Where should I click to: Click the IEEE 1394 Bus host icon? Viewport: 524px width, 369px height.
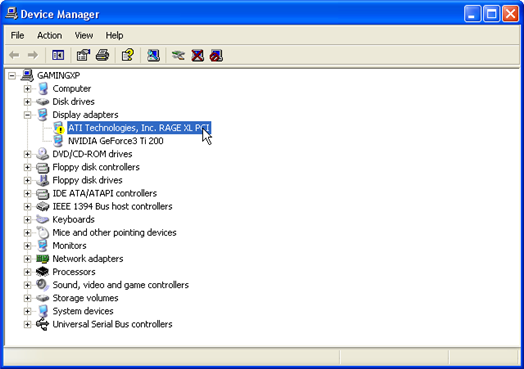pyautogui.click(x=43, y=206)
